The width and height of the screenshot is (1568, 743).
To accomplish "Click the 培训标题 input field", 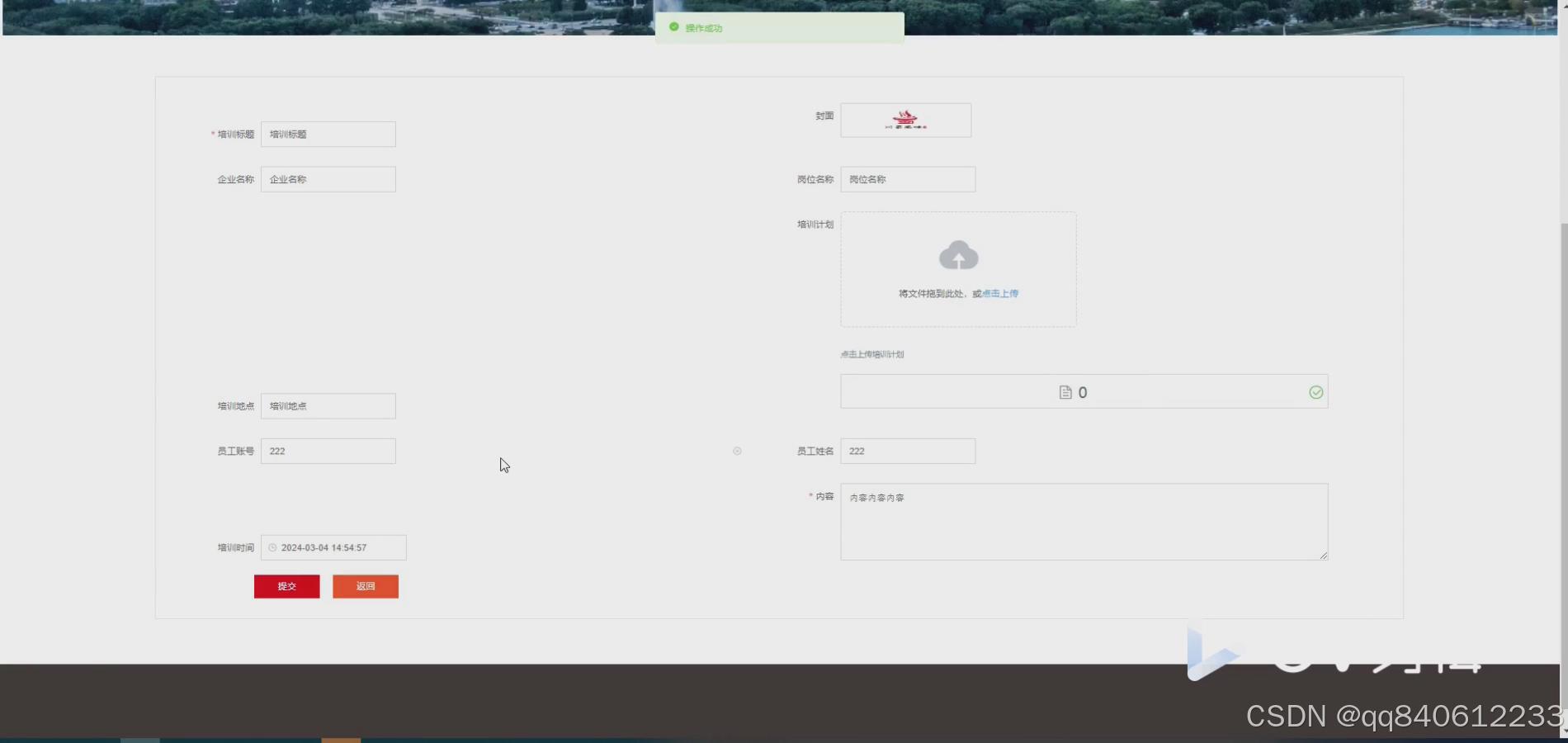I will coord(328,134).
